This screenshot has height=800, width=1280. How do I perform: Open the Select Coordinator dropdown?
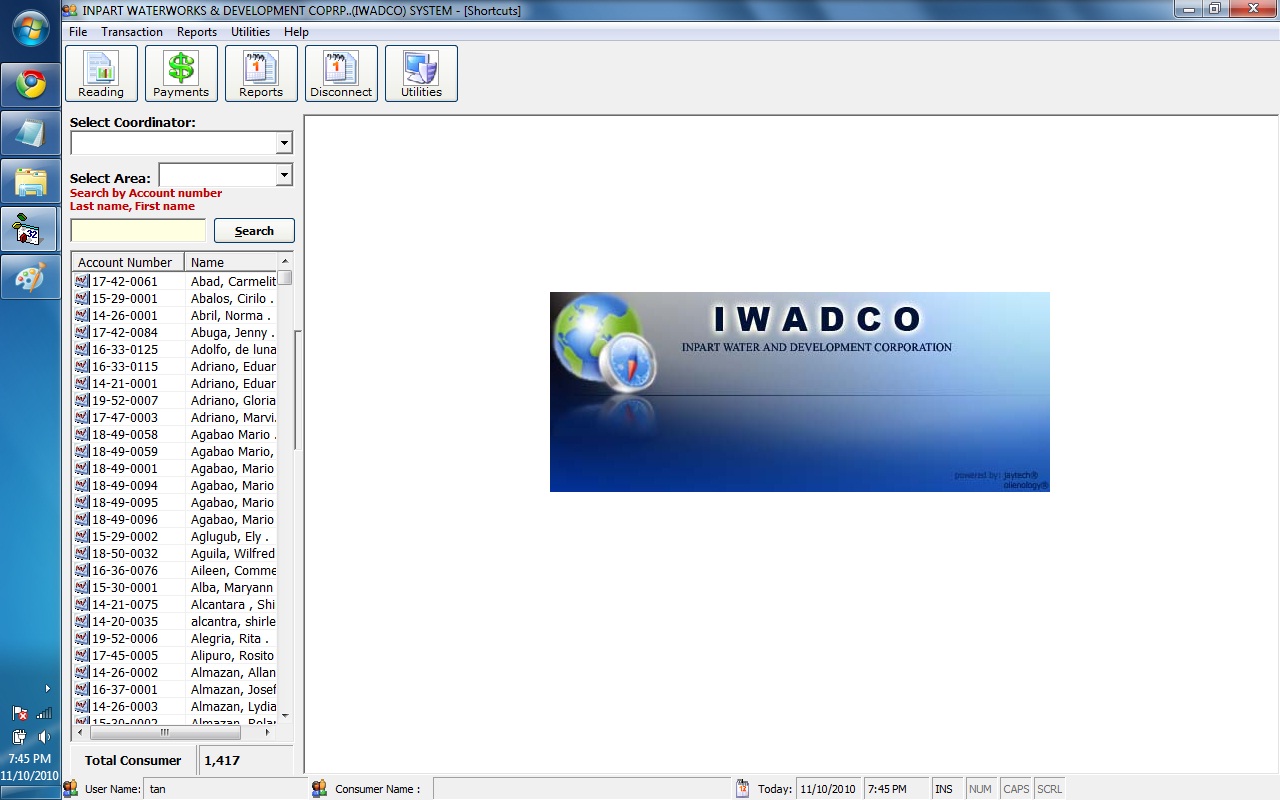pos(285,142)
